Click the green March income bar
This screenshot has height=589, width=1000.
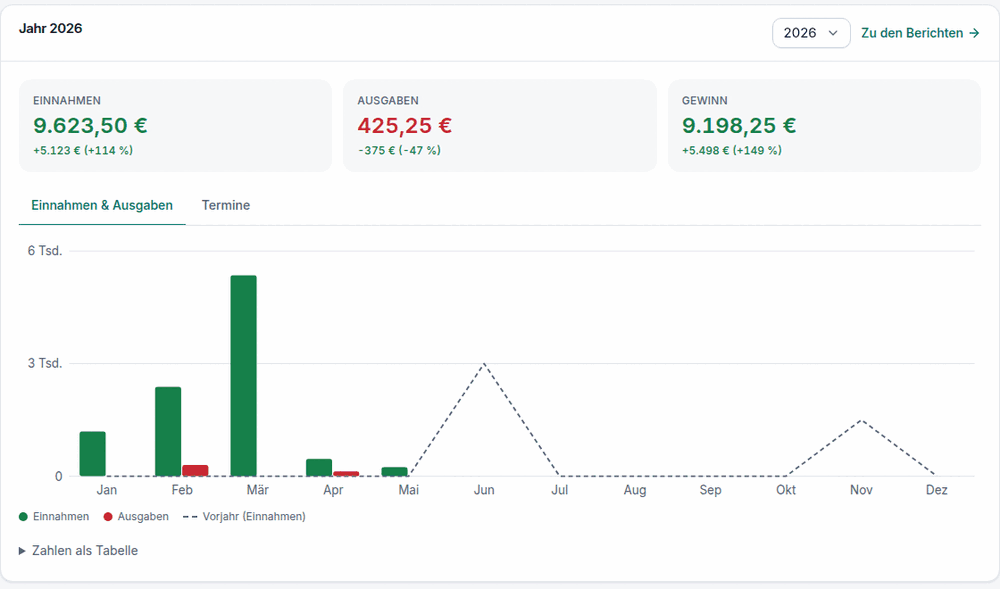click(244, 375)
